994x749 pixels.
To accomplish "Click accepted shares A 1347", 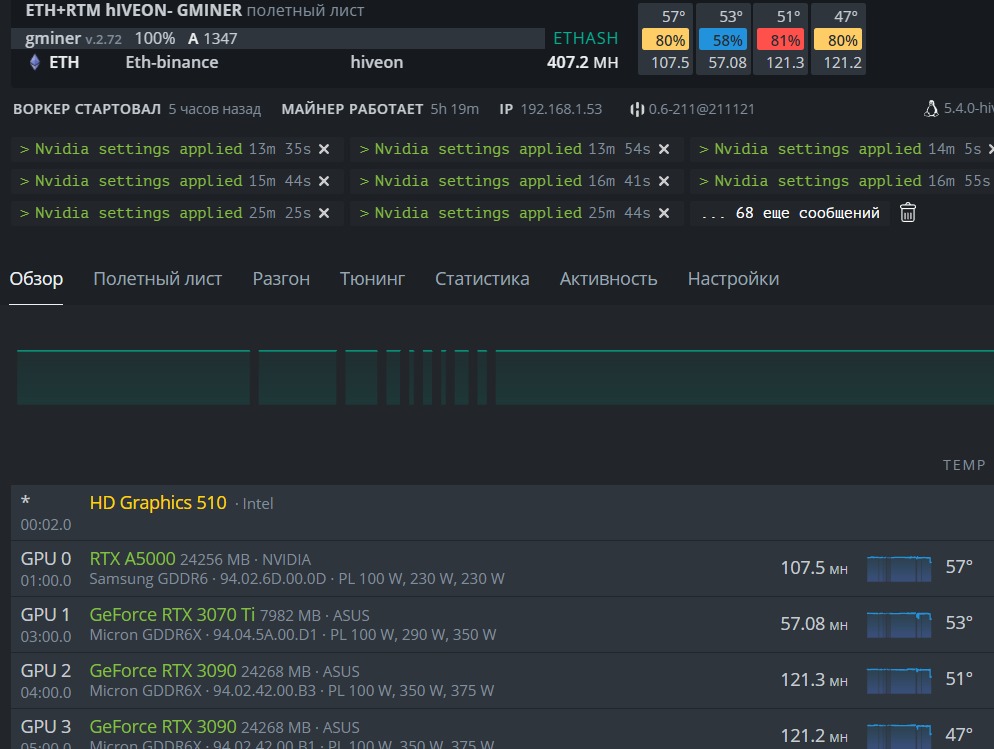I will [212, 39].
